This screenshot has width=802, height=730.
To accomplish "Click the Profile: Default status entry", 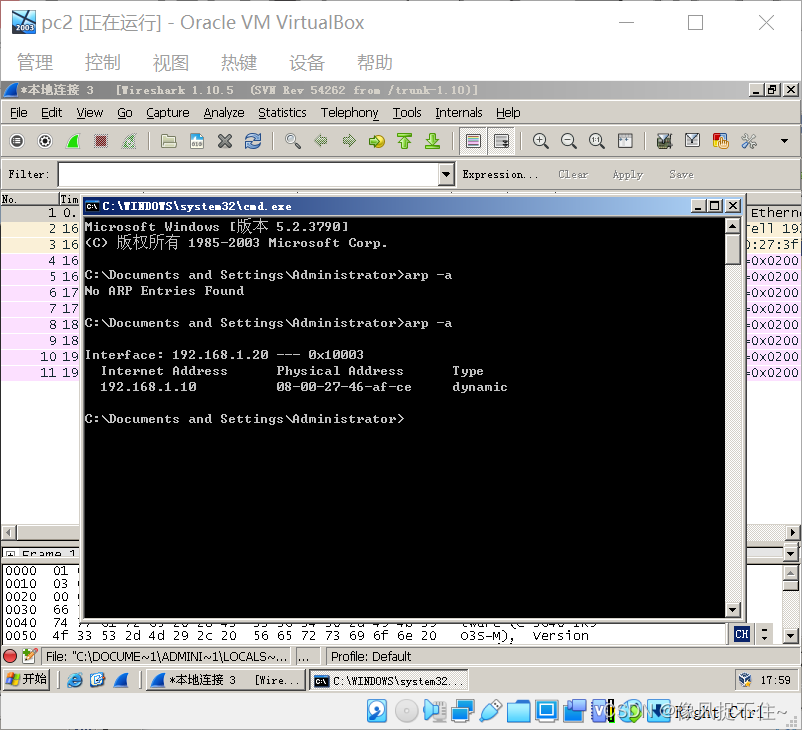I will click(x=371, y=656).
